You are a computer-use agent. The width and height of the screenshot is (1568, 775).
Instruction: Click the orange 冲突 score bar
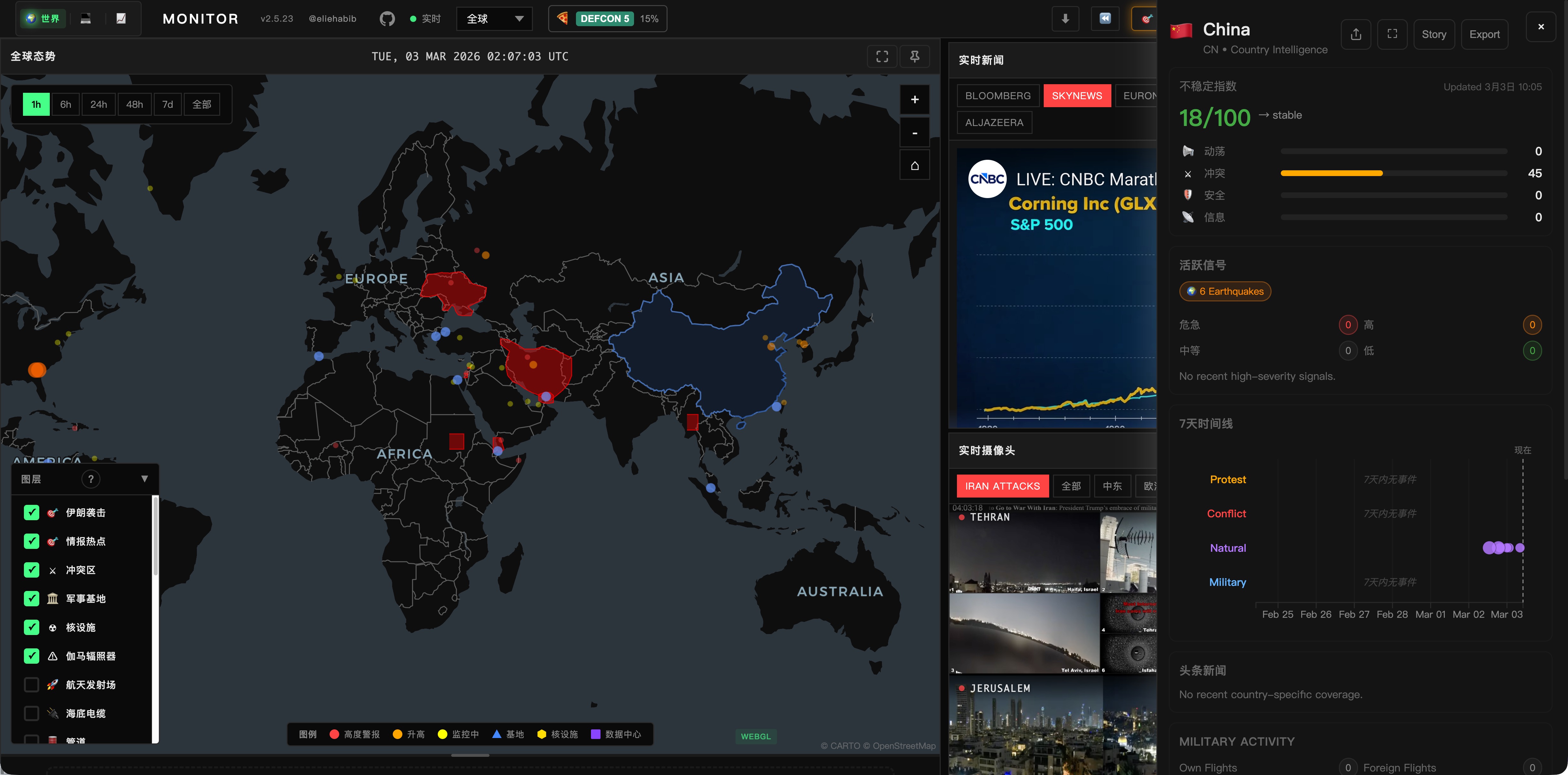pyautogui.click(x=1331, y=173)
